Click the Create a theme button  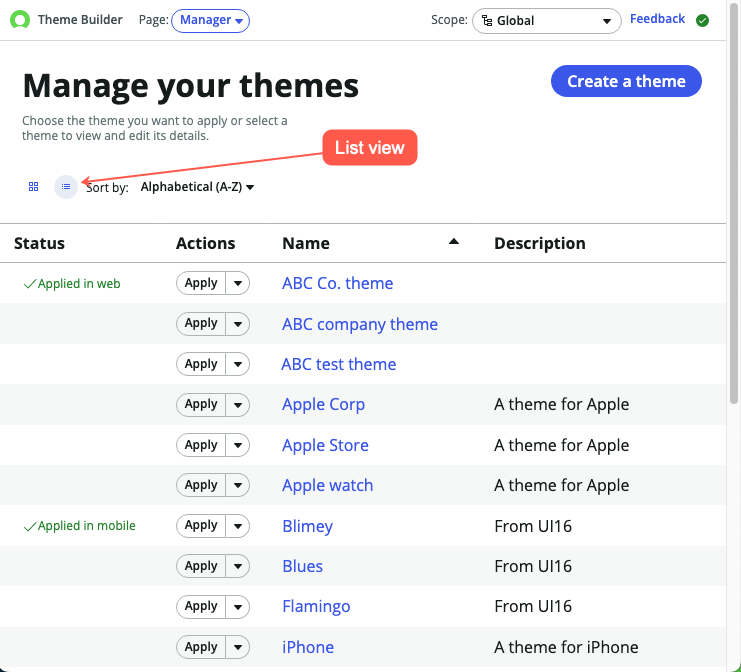[626, 81]
